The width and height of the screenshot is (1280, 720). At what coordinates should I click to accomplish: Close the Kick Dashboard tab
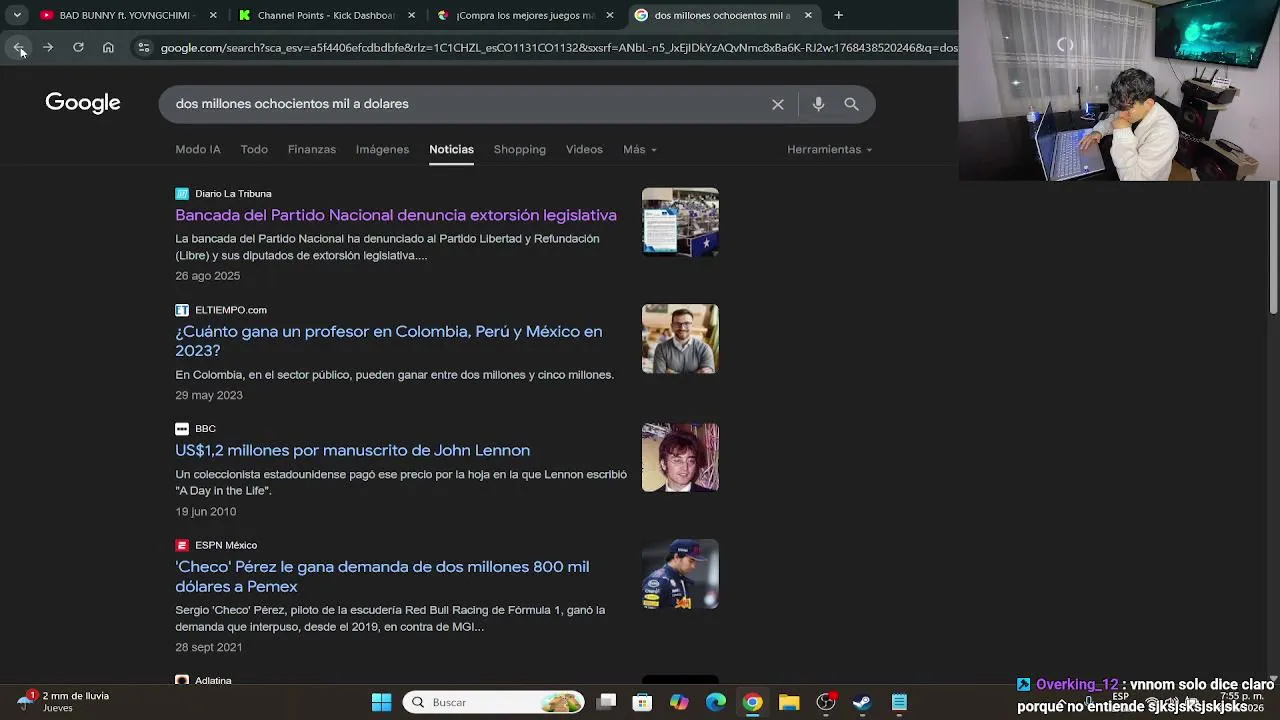411,15
